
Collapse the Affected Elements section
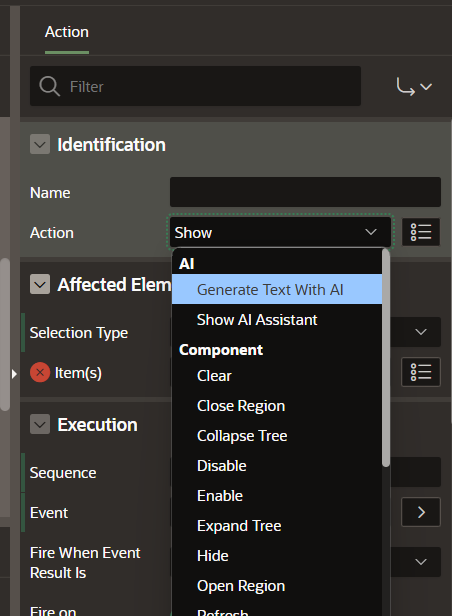click(40, 284)
